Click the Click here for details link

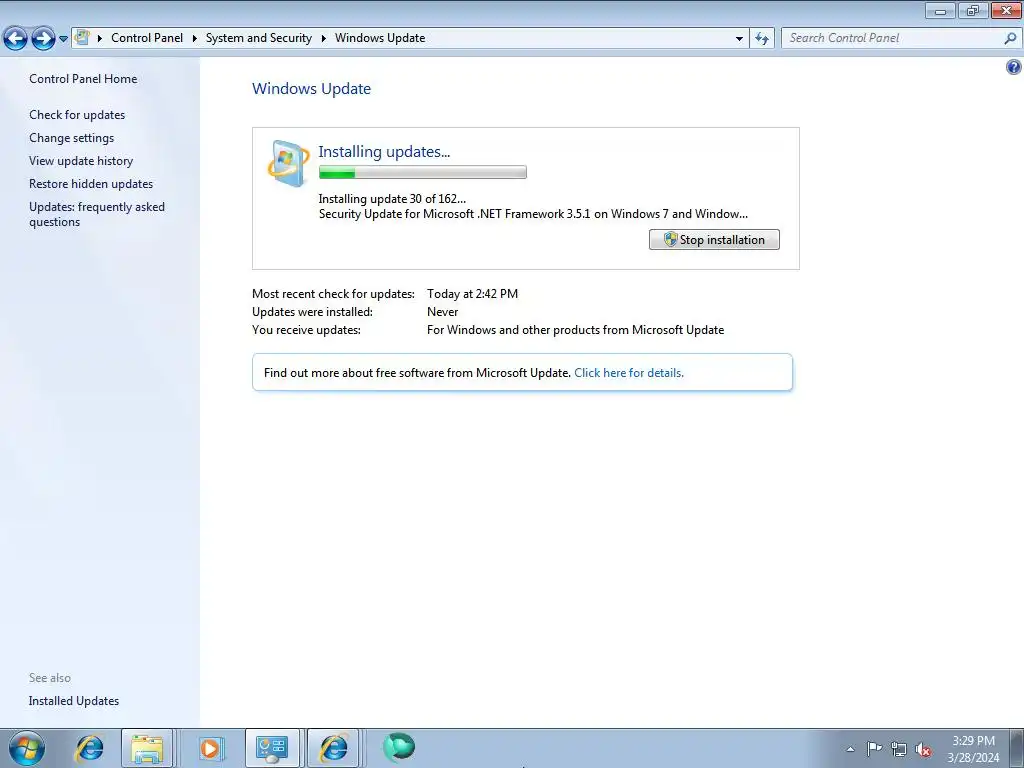tap(629, 373)
